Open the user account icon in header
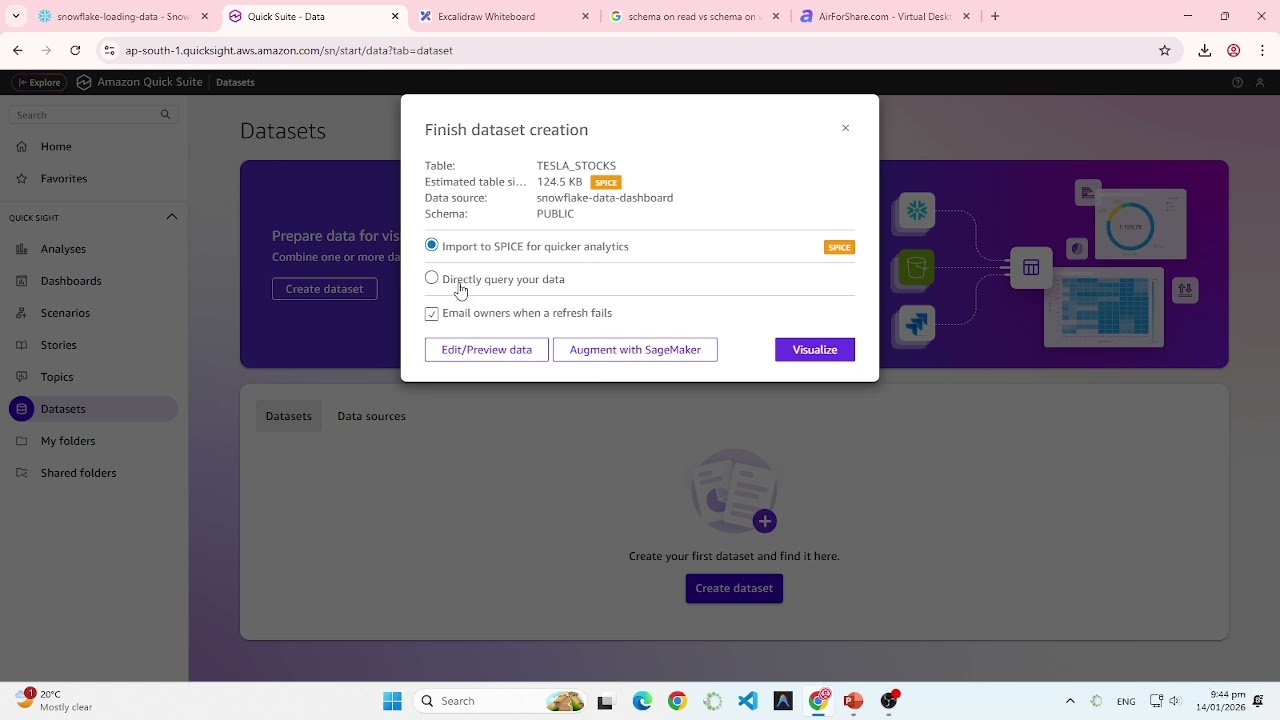 click(x=1261, y=83)
